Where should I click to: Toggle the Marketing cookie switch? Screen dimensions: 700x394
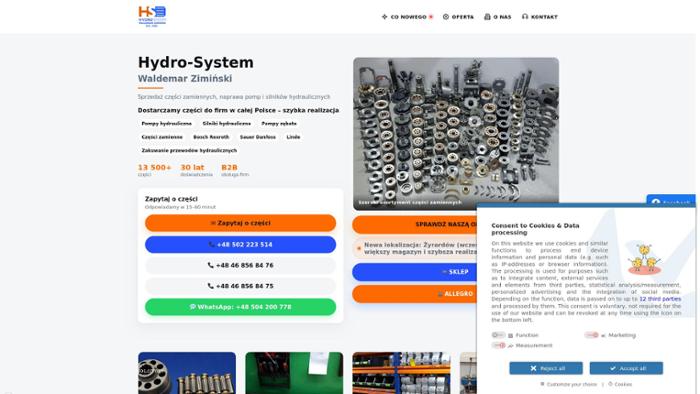point(592,335)
